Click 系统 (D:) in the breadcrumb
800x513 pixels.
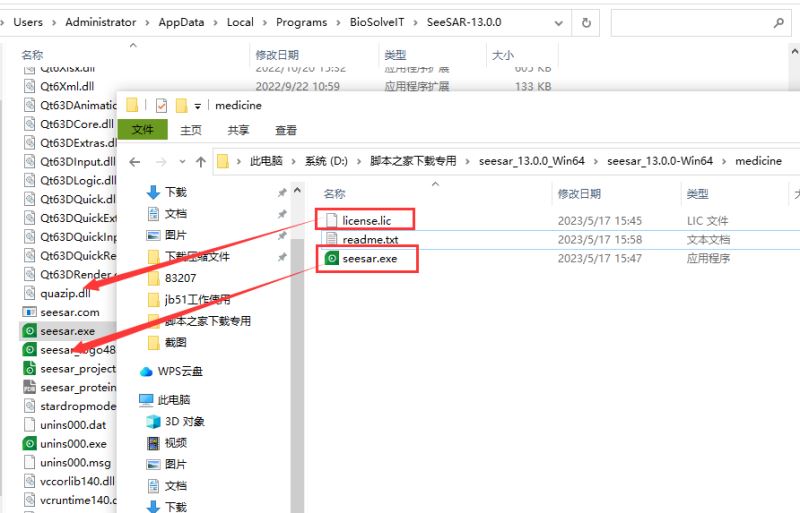coord(326,161)
